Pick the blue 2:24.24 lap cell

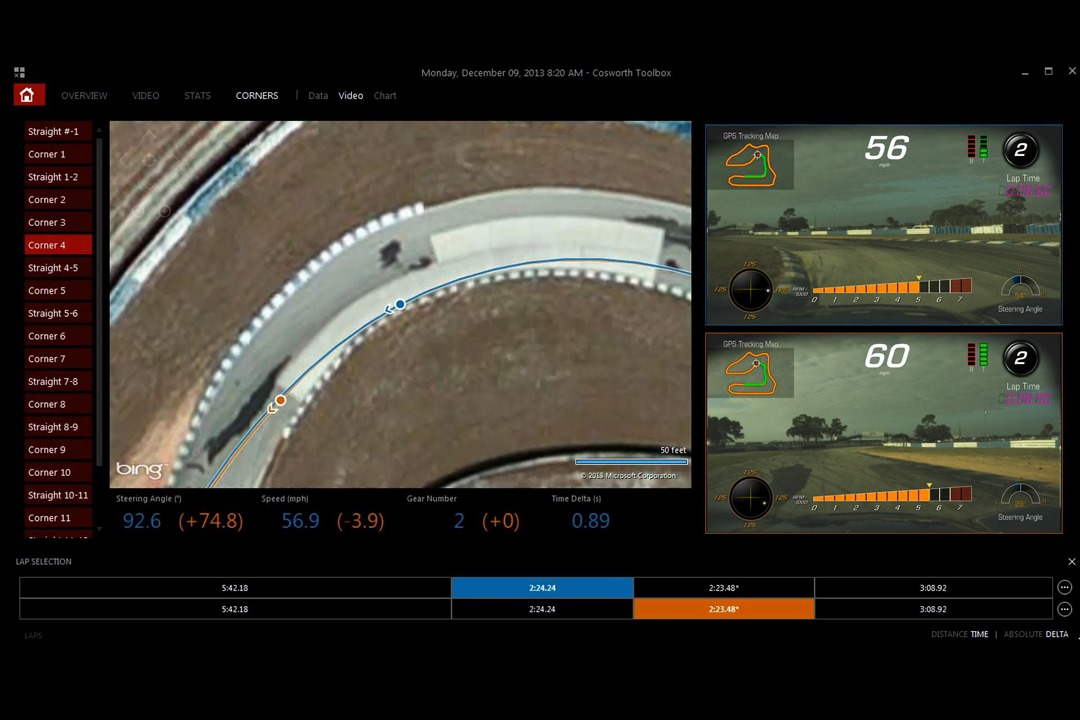(x=542, y=588)
